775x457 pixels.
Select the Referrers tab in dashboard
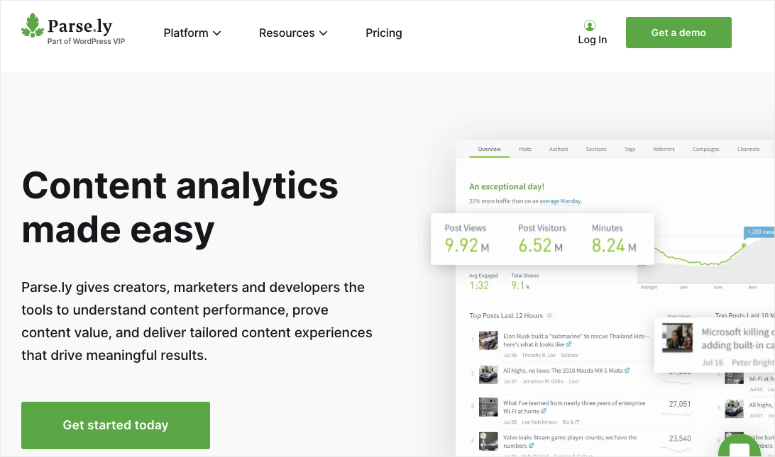point(664,149)
